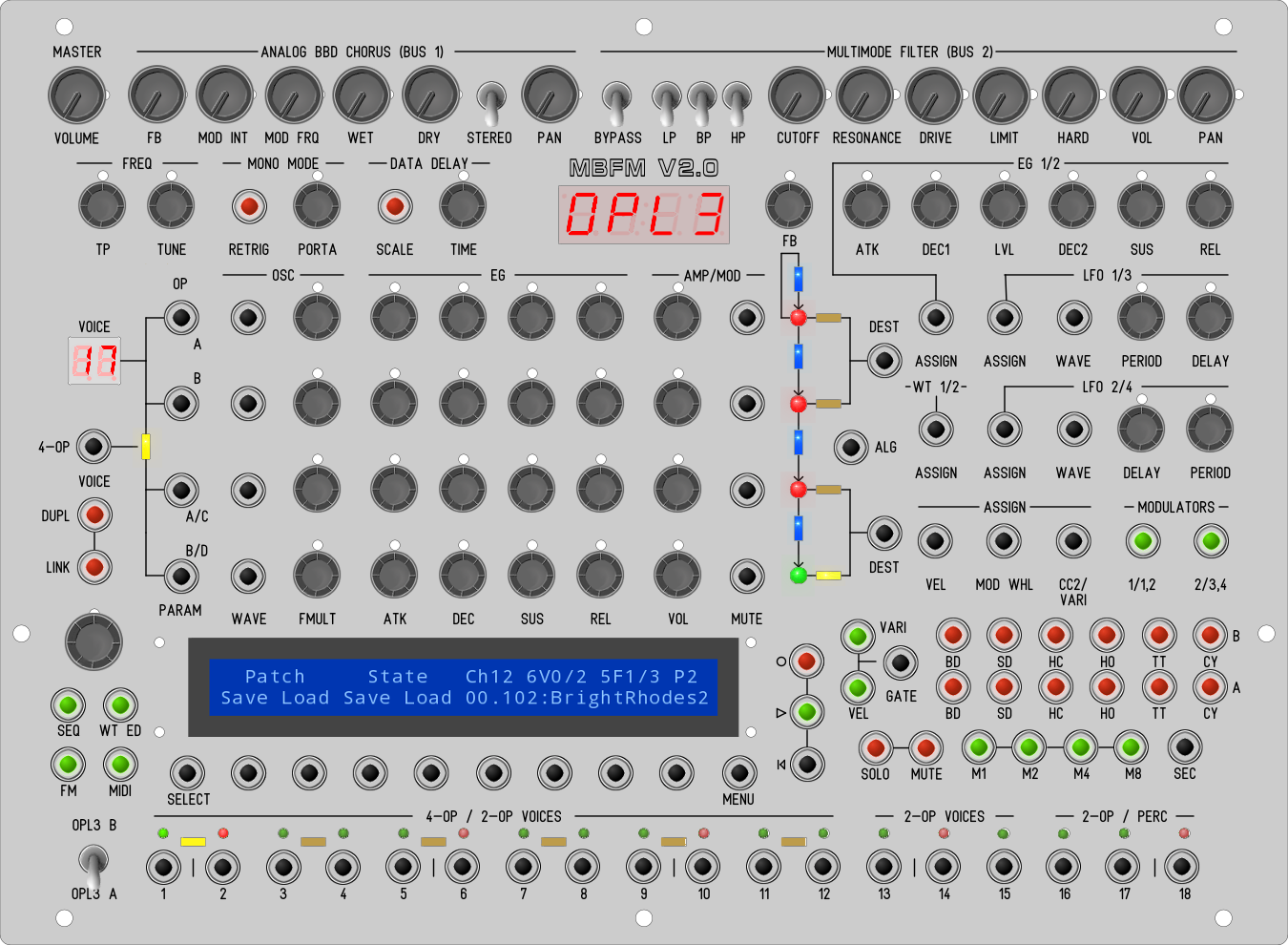Viewport: 1288px width, 945px height.
Task: Flip the chorus STEREO toggle switch
Action: coord(490,101)
